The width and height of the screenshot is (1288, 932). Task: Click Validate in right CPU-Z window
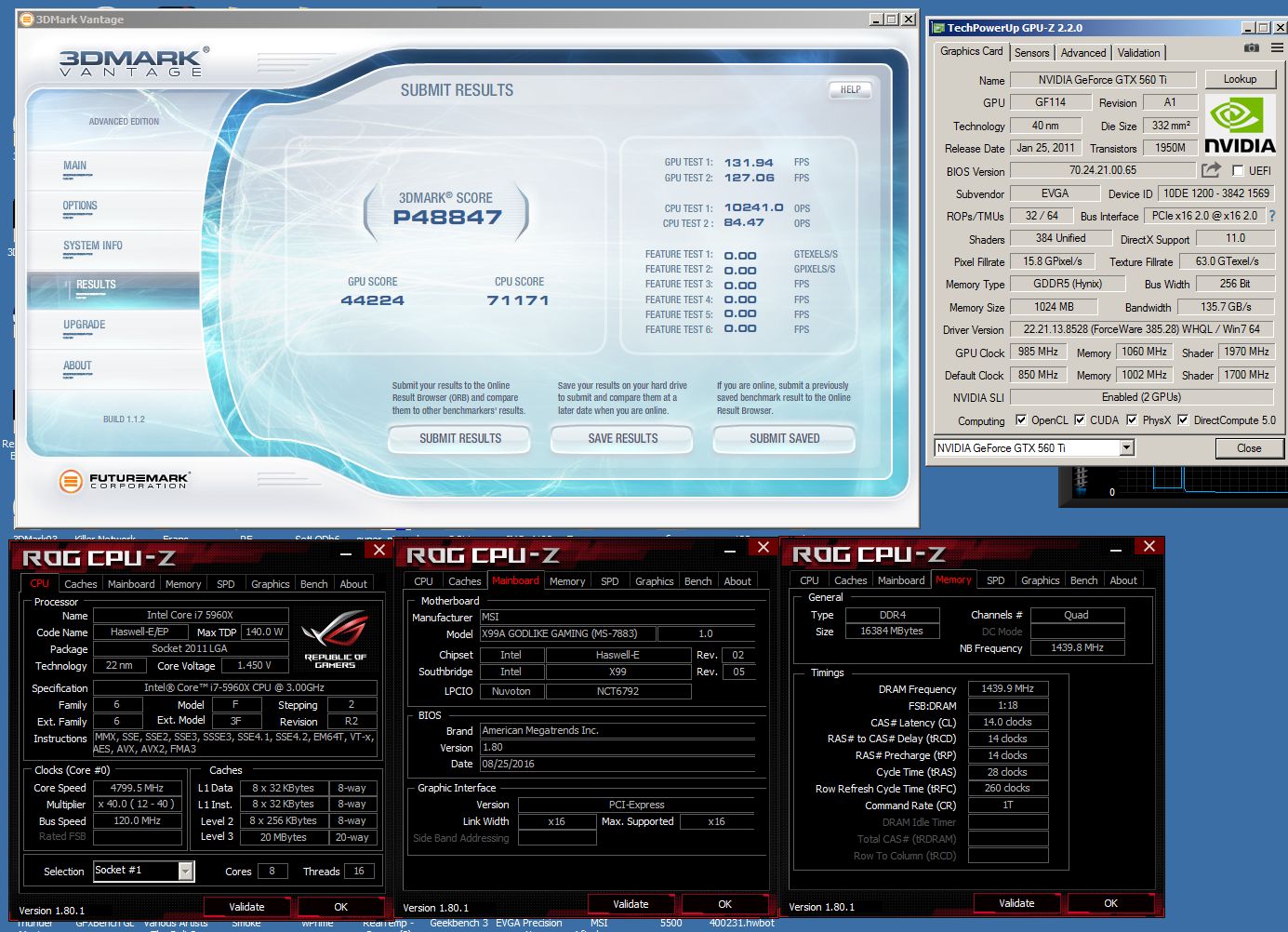(1016, 903)
